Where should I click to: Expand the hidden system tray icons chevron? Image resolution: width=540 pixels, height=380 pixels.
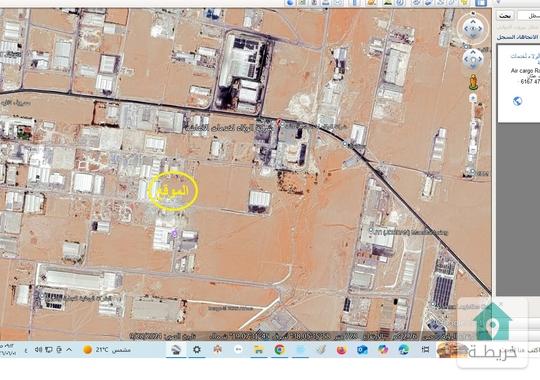click(69, 350)
